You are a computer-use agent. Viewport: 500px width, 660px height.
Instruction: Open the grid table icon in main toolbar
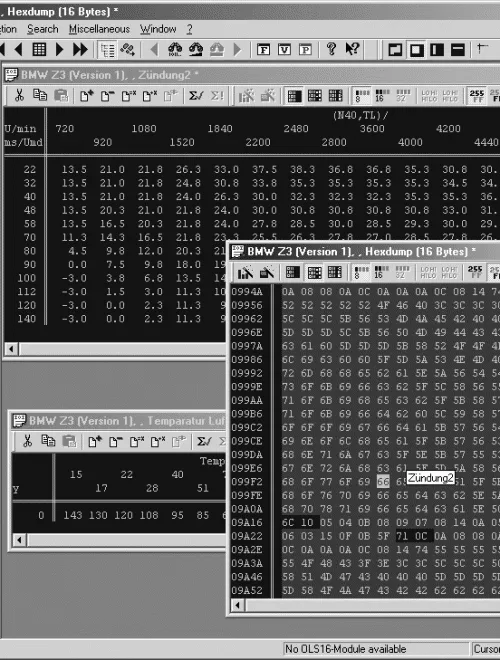[39, 50]
